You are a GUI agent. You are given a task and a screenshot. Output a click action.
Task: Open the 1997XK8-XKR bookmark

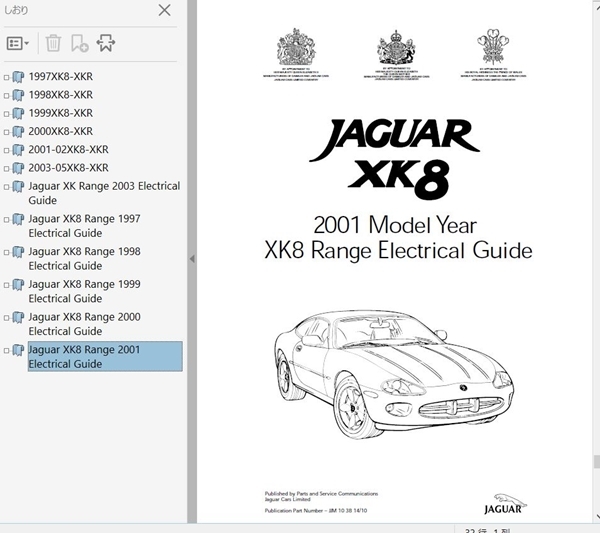pyautogui.click(x=60, y=77)
